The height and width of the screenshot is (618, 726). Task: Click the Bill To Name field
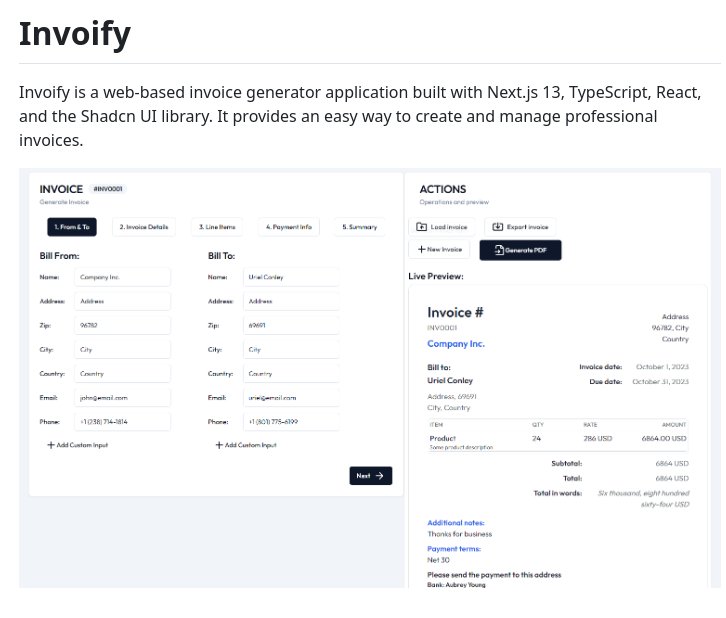(x=290, y=277)
